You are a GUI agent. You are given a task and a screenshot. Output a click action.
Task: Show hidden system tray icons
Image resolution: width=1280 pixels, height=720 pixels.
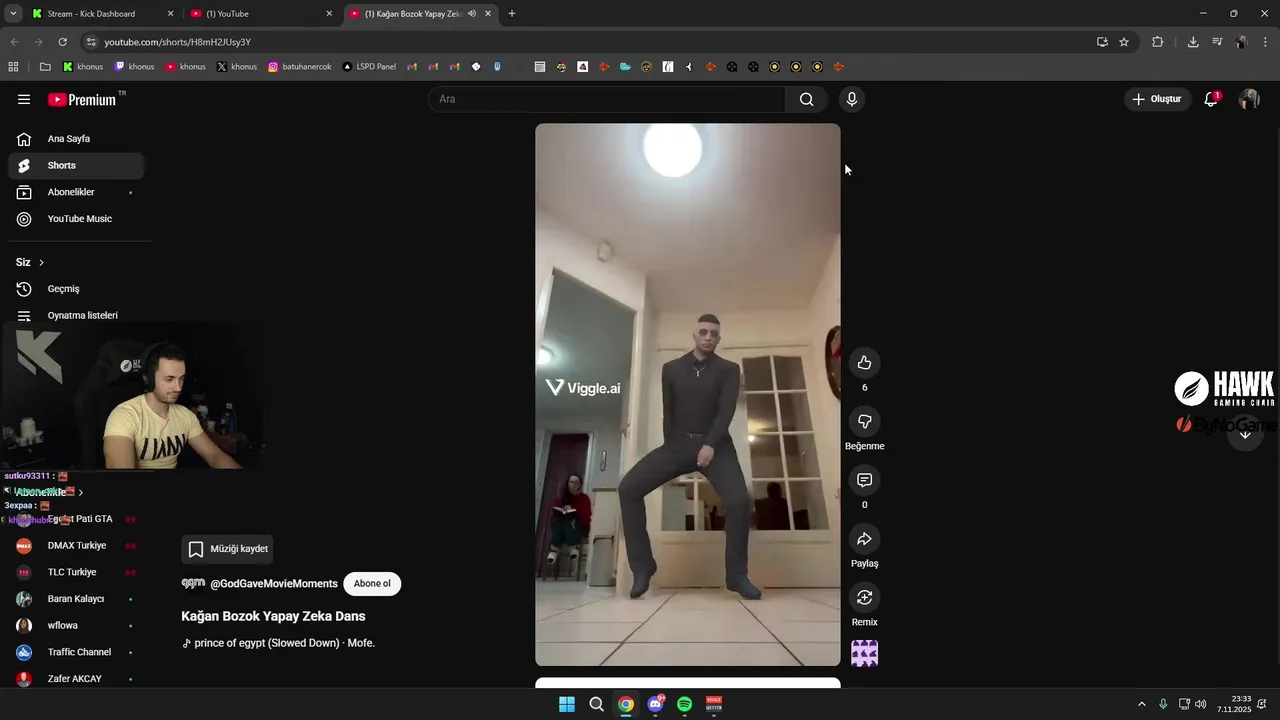(1141, 704)
